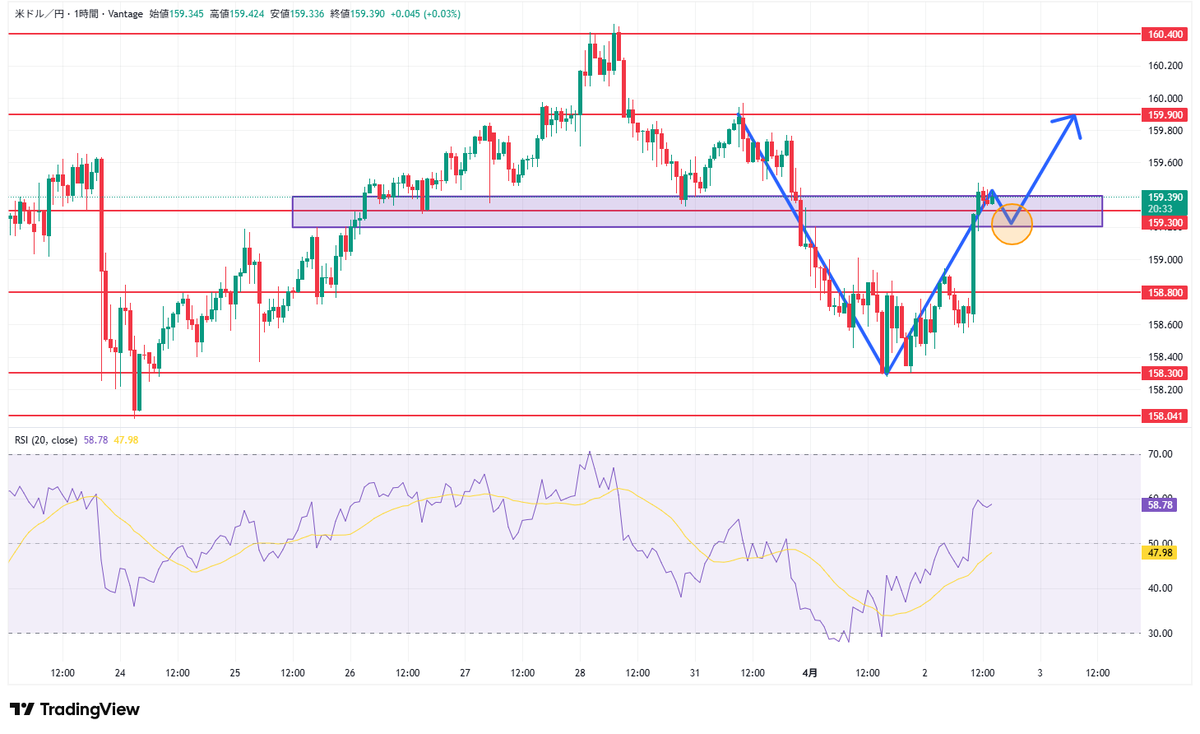
Task: Click the red 158.300 price label
Action: [1164, 373]
